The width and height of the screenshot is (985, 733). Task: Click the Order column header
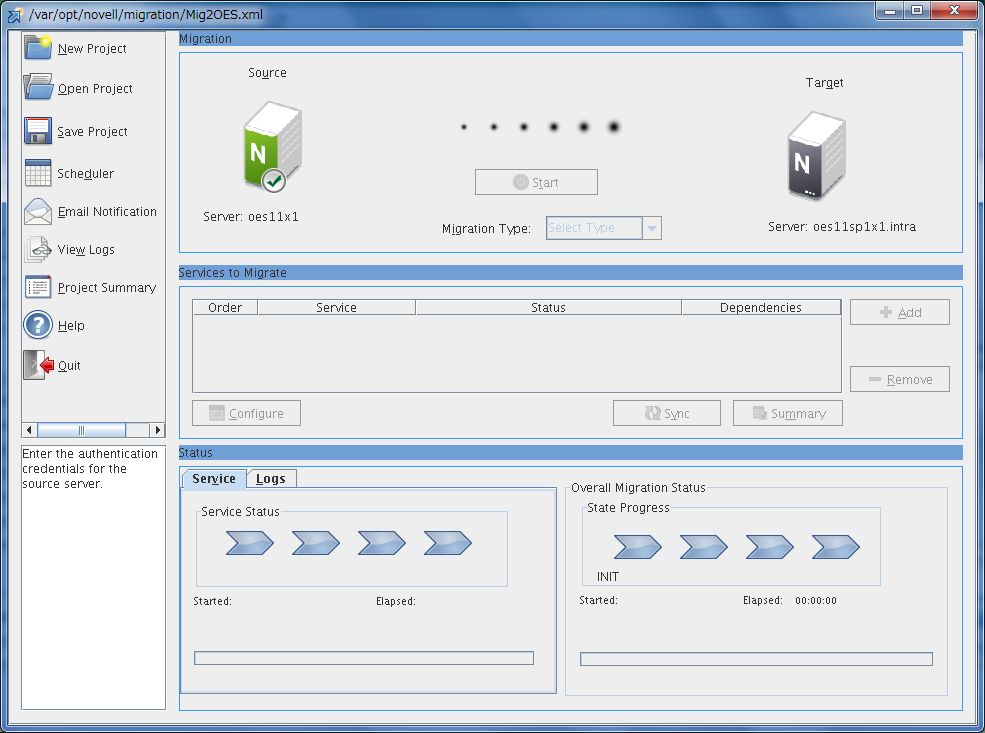click(225, 307)
